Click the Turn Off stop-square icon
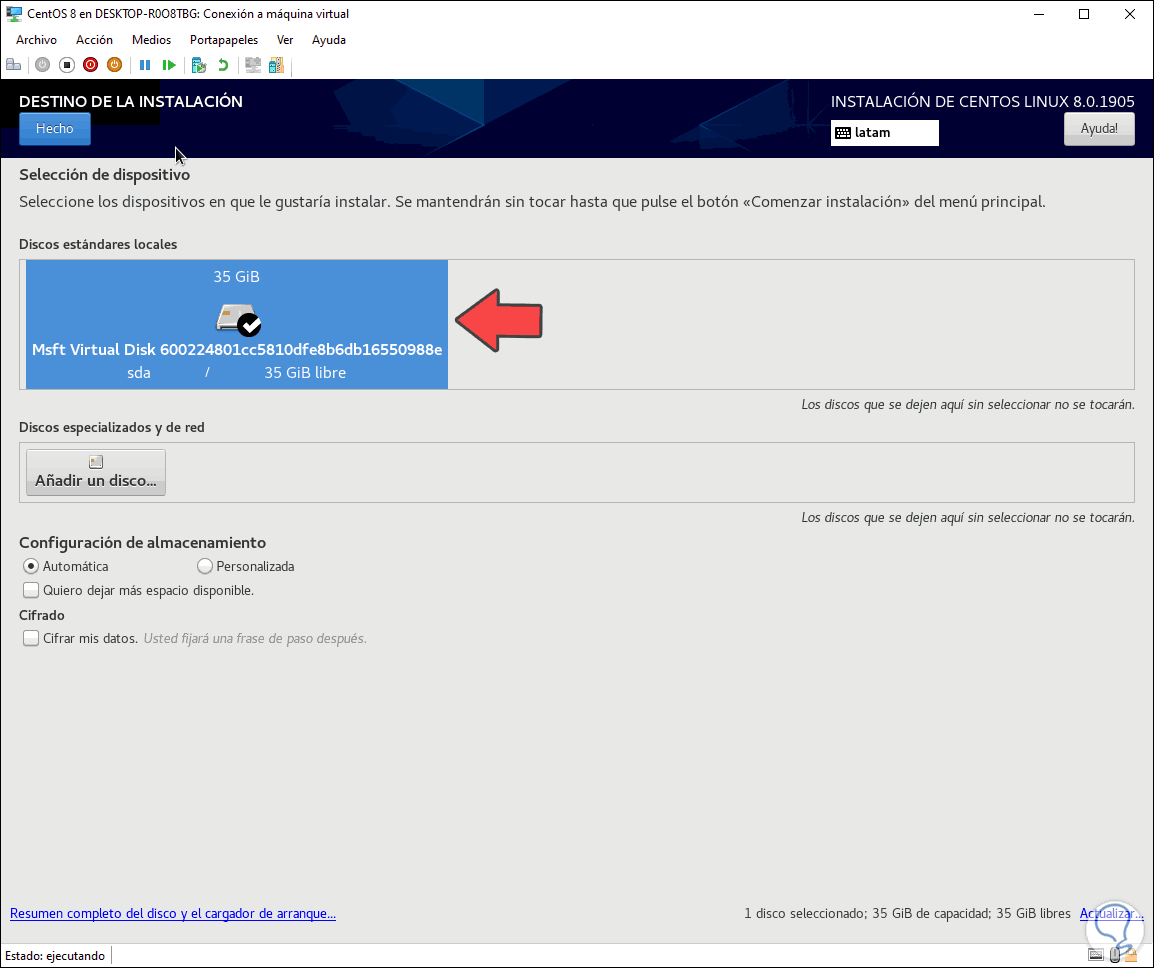 coord(67,66)
